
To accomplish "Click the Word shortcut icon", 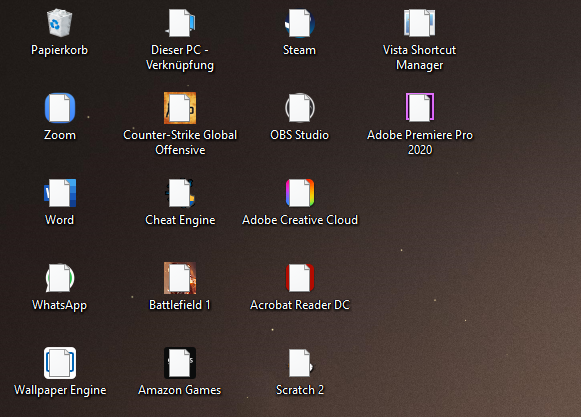I will pos(60,193).
